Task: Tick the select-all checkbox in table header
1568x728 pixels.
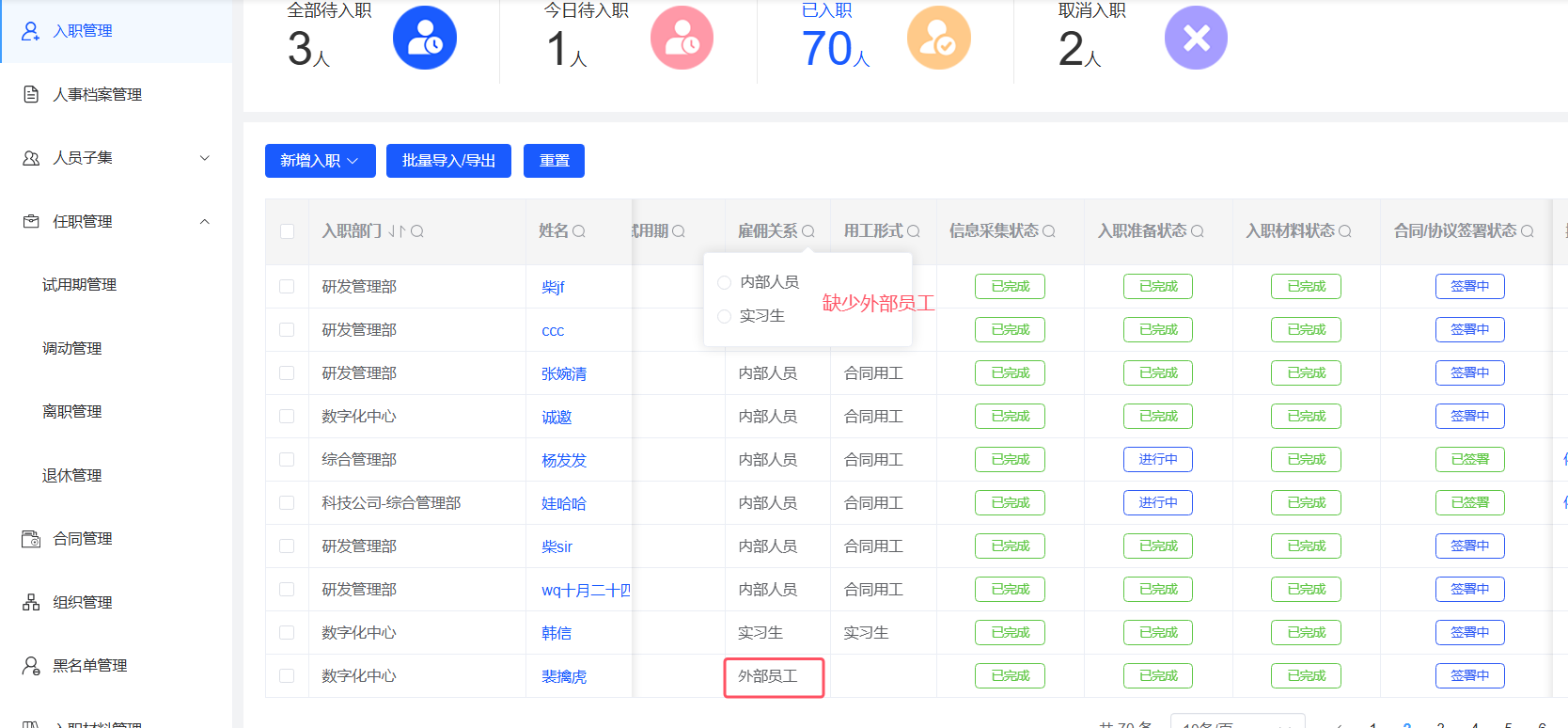Action: tap(287, 231)
